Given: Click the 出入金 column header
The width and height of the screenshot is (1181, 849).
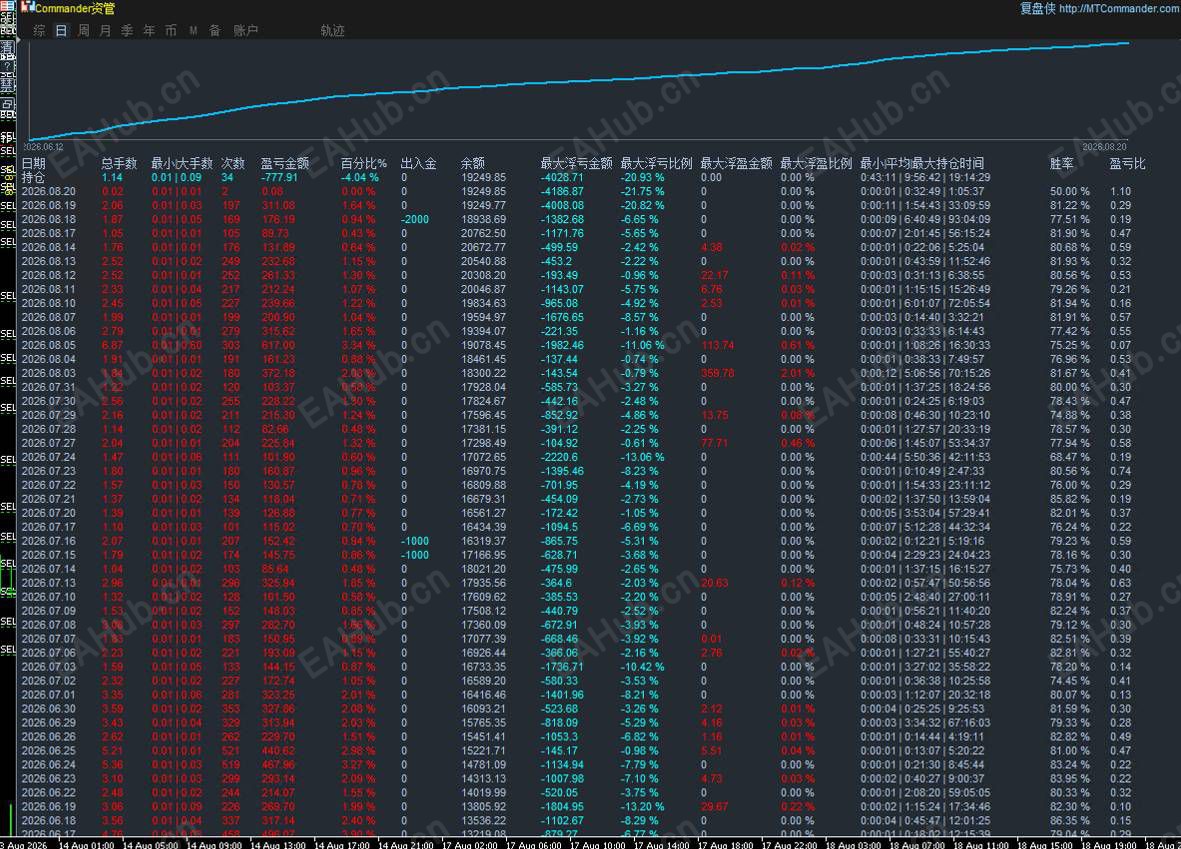Looking at the screenshot, I should click(418, 163).
